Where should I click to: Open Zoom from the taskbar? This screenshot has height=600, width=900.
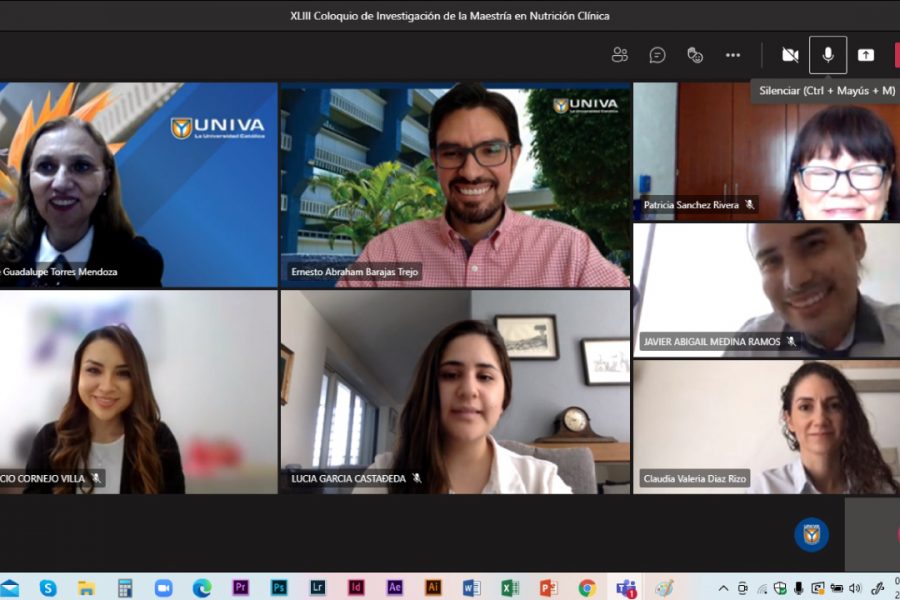(x=164, y=588)
